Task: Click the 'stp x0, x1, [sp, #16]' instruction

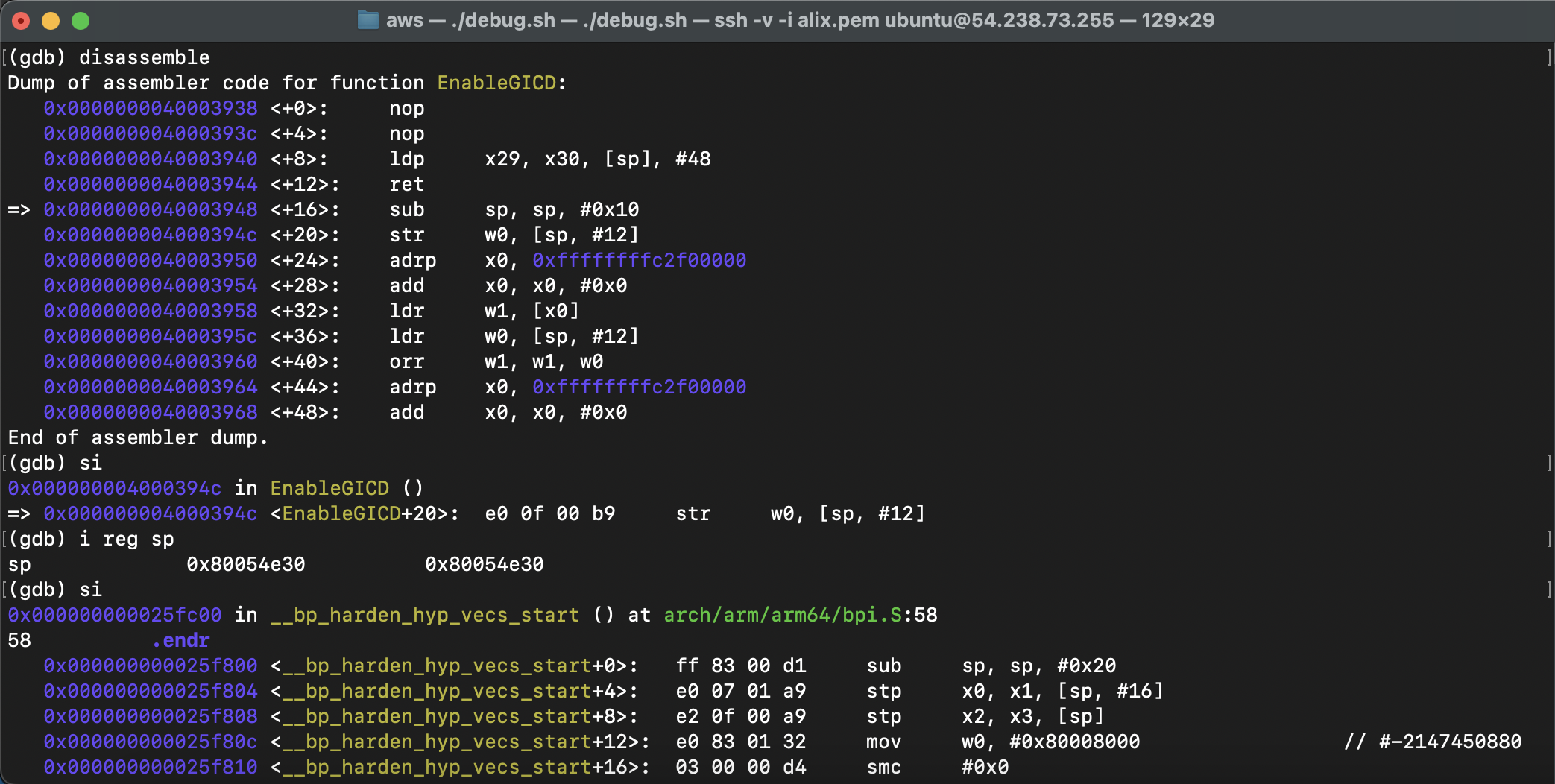Action: (x=1015, y=691)
